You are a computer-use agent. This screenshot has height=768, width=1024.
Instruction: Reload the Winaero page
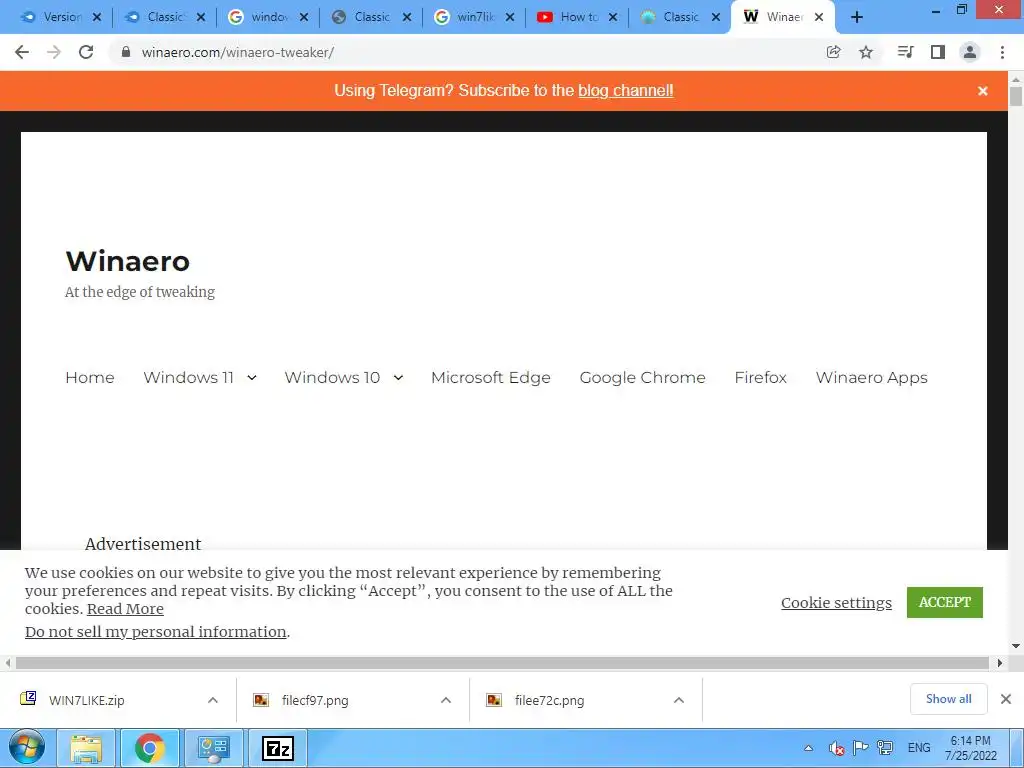click(86, 52)
